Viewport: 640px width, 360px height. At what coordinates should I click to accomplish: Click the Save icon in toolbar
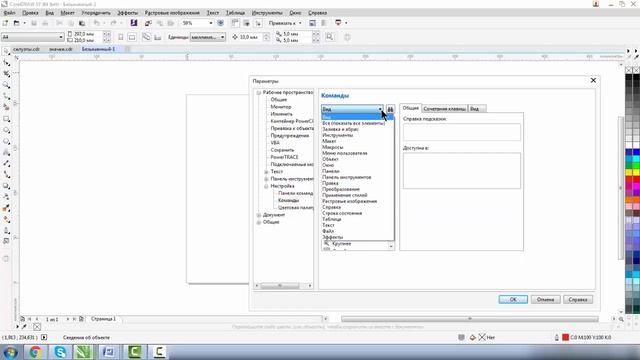click(x=34, y=23)
